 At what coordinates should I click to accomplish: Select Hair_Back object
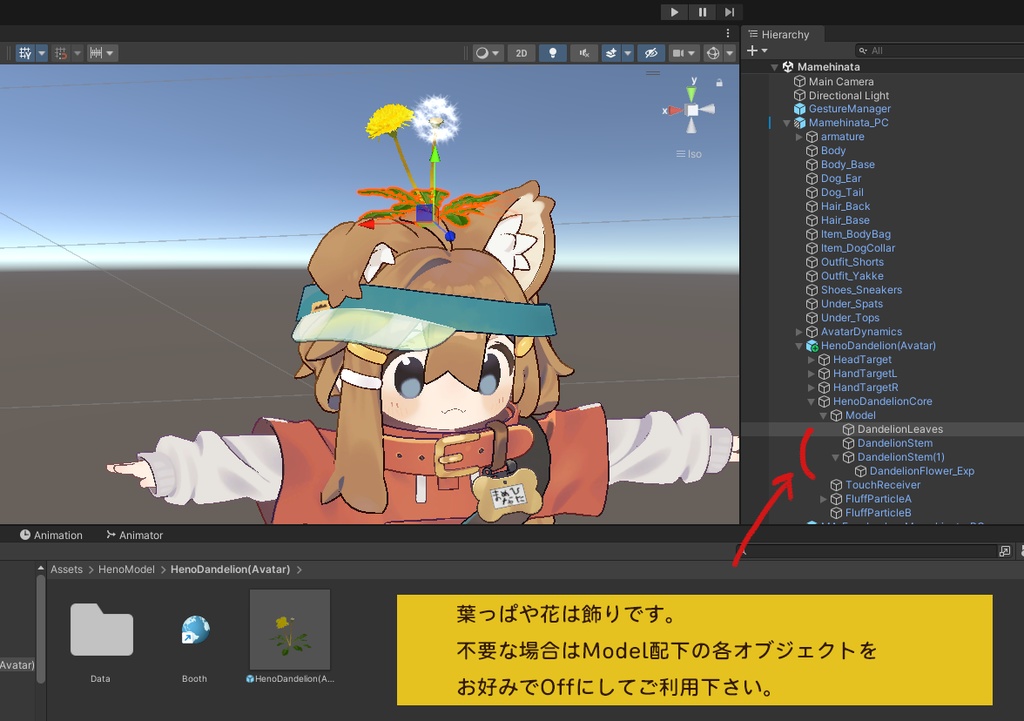(x=845, y=206)
